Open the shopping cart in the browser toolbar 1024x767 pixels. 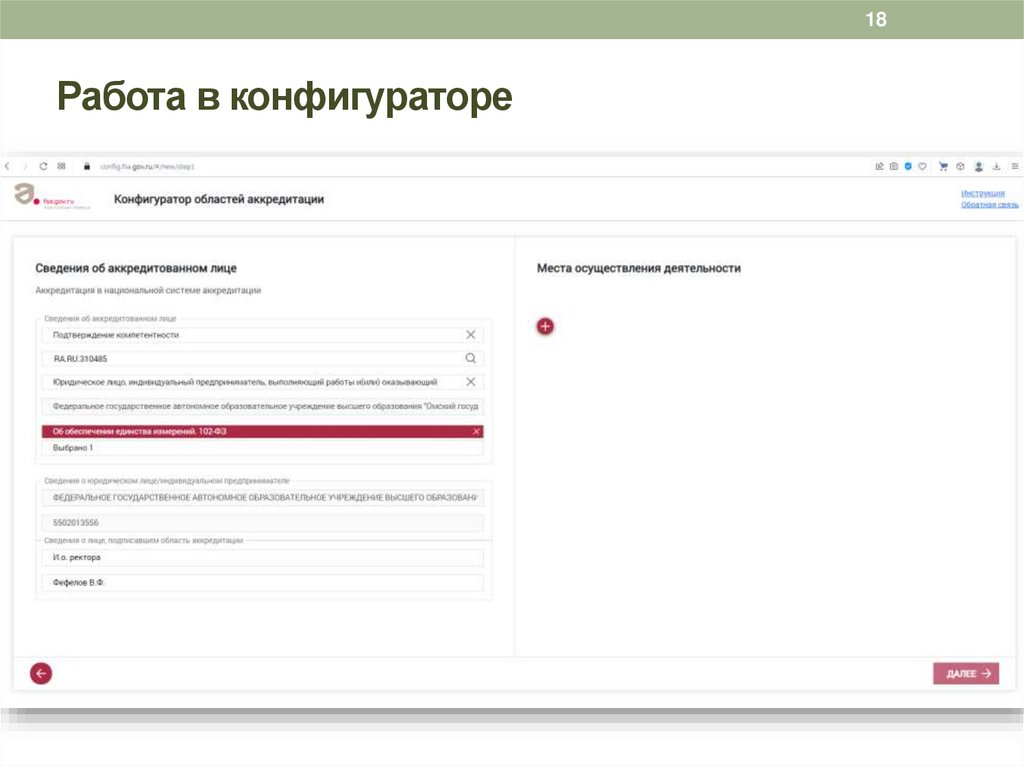pos(943,167)
